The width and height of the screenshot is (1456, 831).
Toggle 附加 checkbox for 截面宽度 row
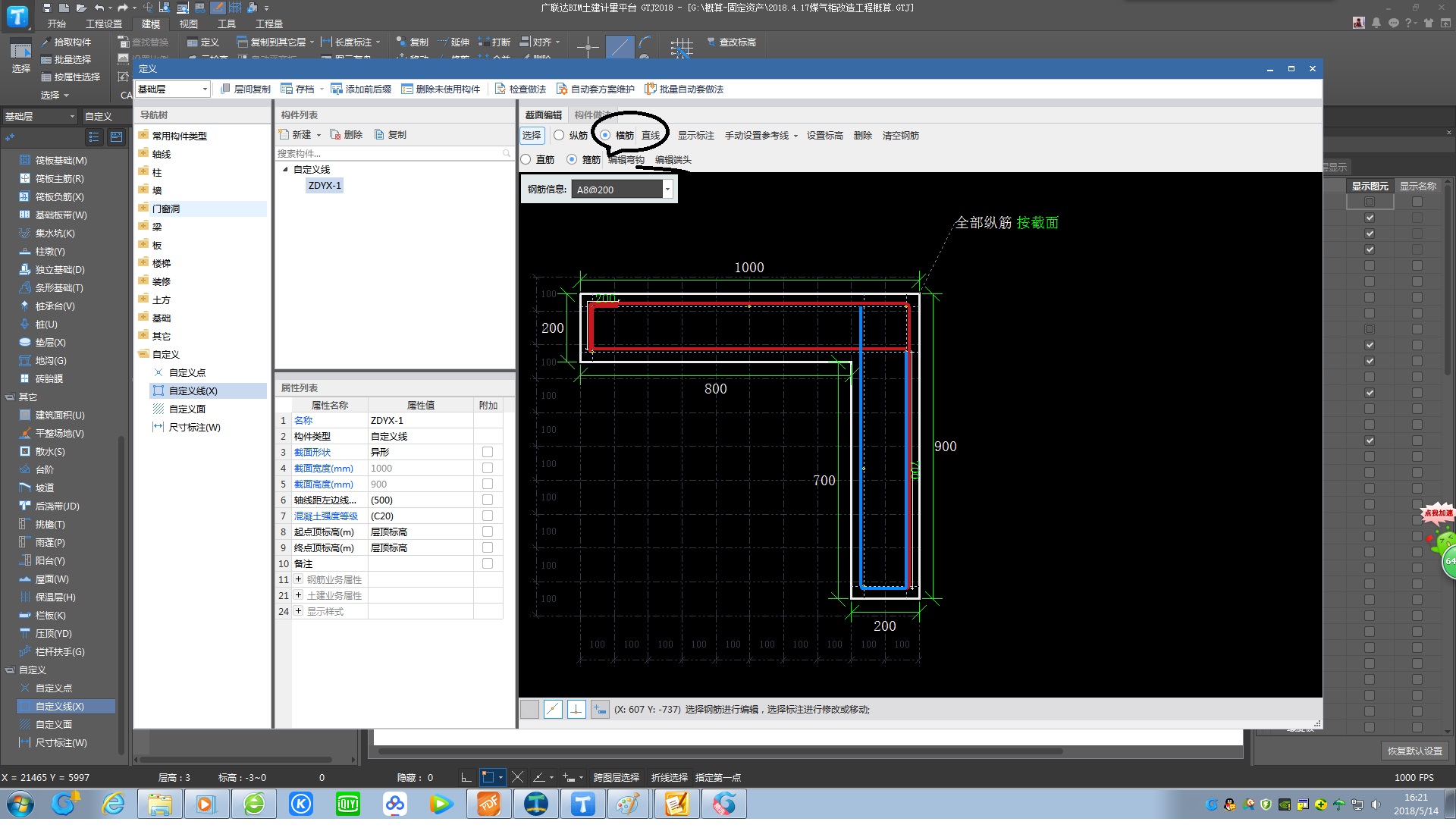pos(488,468)
